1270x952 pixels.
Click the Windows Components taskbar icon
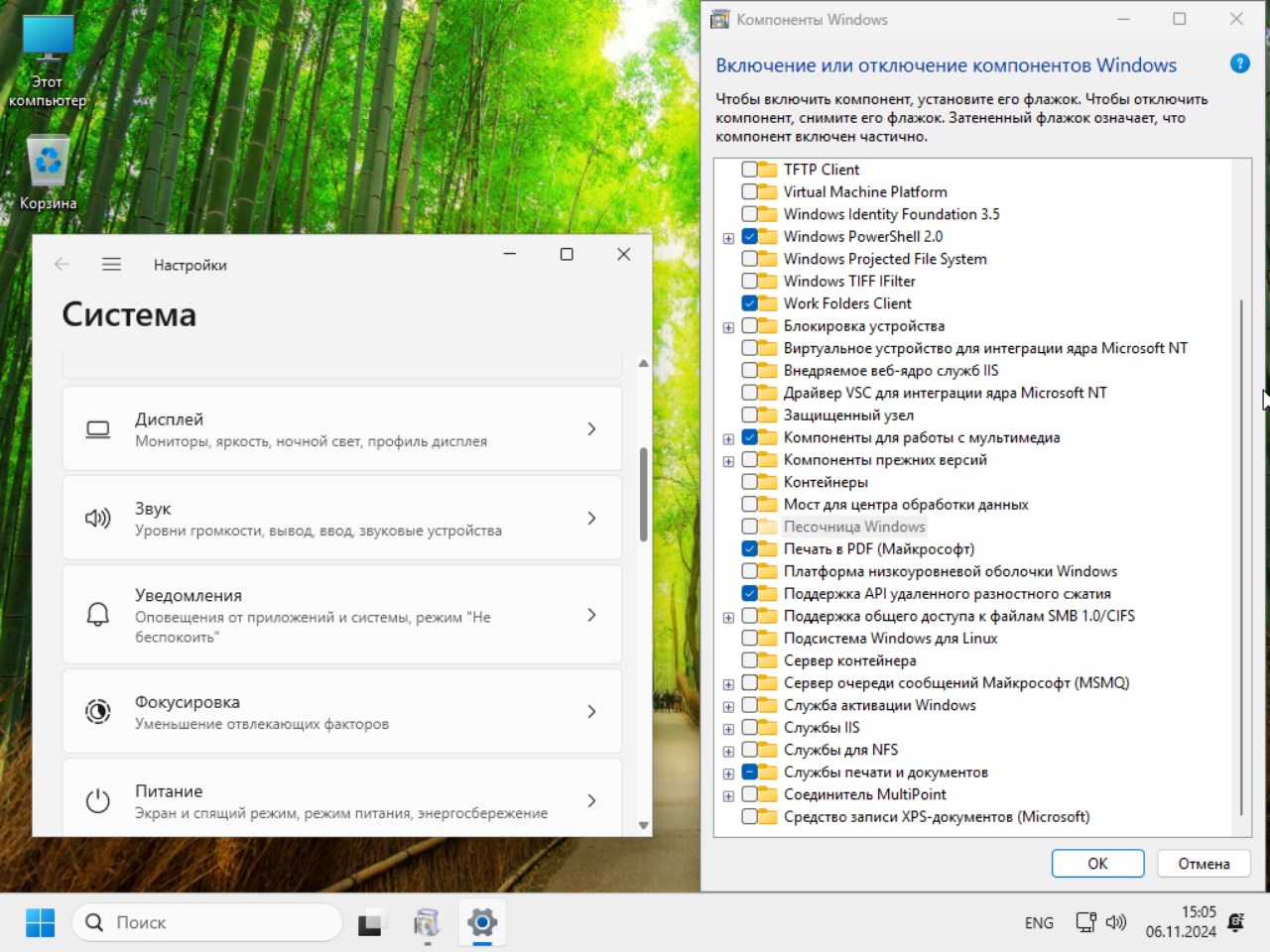(x=427, y=922)
